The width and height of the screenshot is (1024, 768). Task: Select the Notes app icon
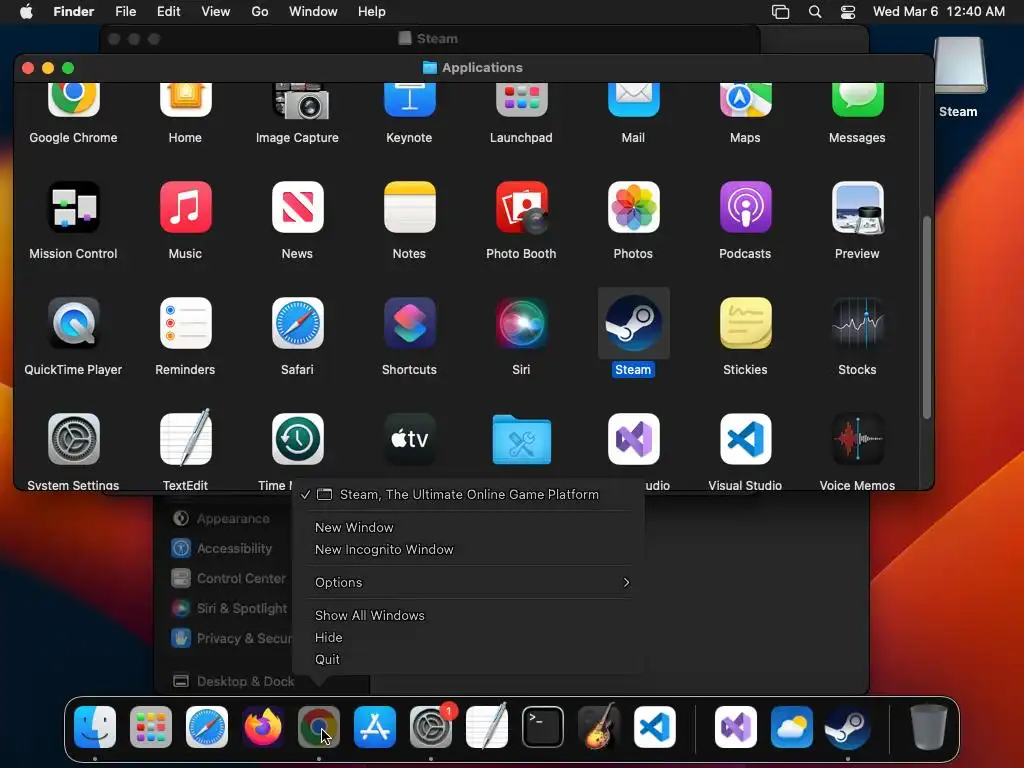[x=409, y=207]
